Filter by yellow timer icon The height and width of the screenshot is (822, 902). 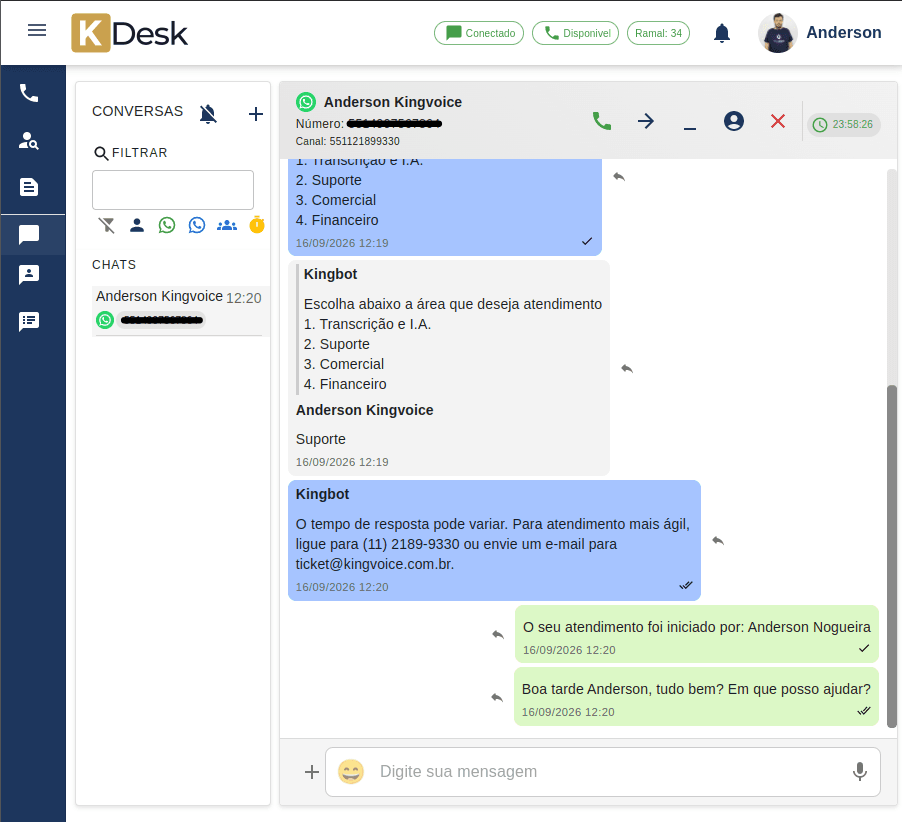[257, 224]
